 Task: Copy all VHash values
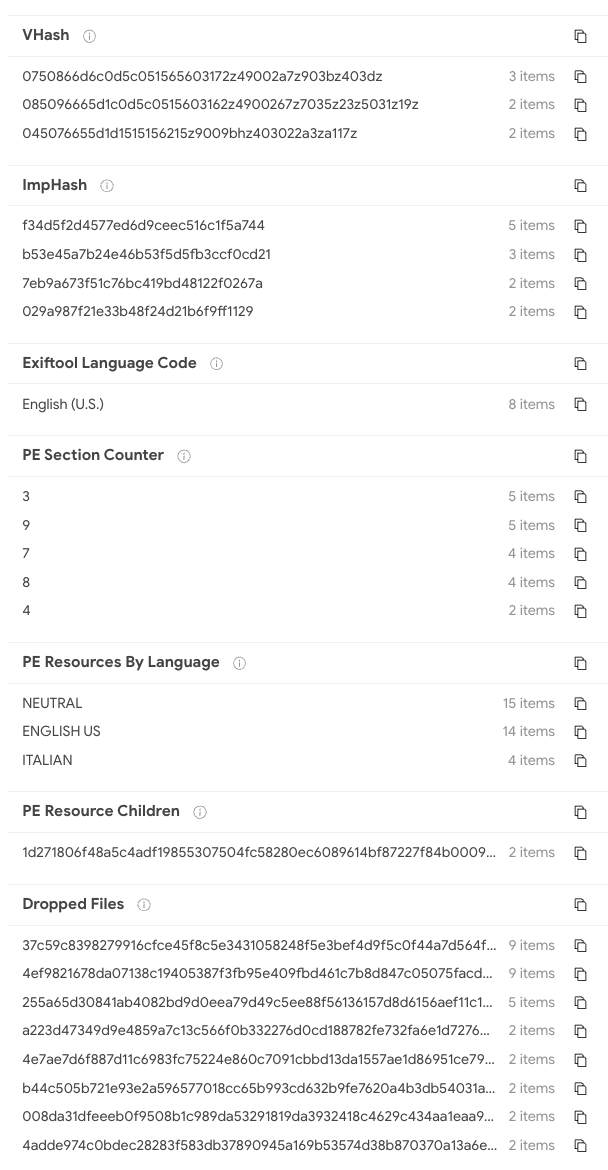coord(580,36)
